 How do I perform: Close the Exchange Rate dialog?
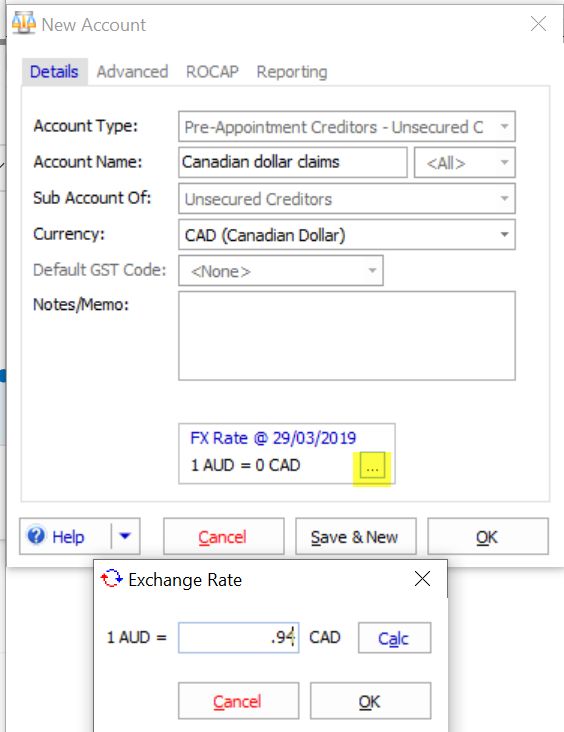(422, 579)
